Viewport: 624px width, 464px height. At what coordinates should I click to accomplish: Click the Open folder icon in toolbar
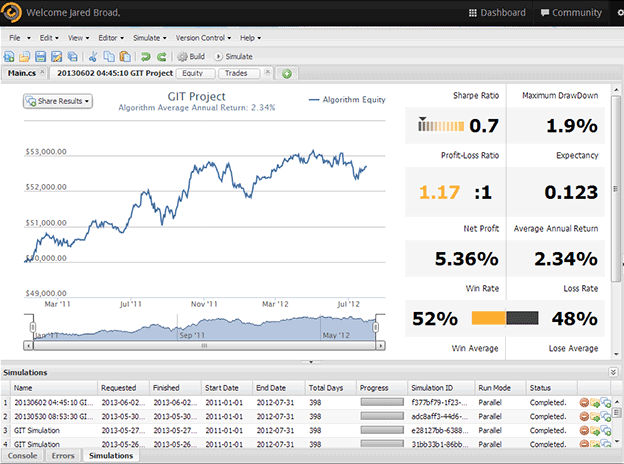pos(26,57)
